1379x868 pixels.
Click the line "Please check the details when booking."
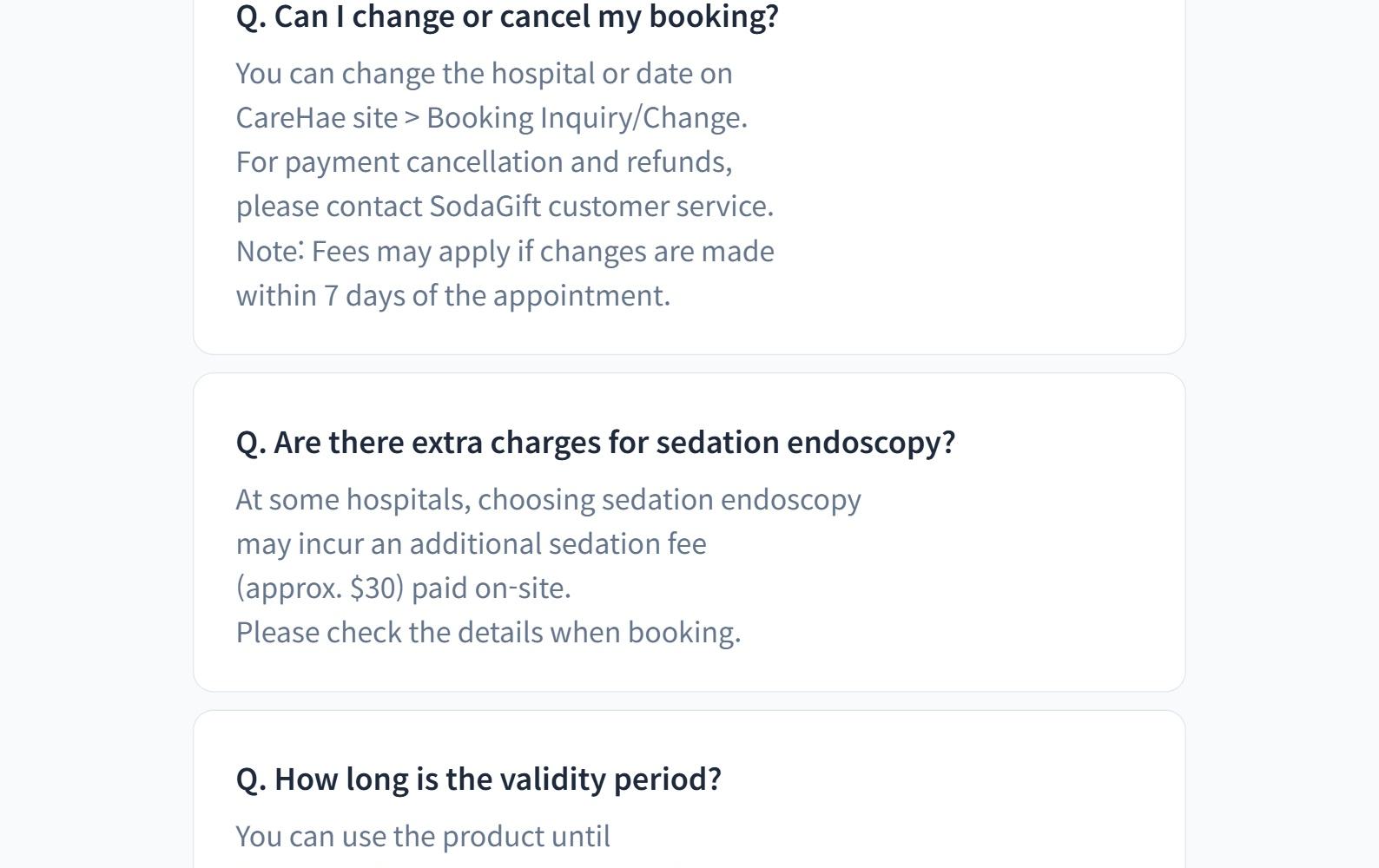click(488, 632)
